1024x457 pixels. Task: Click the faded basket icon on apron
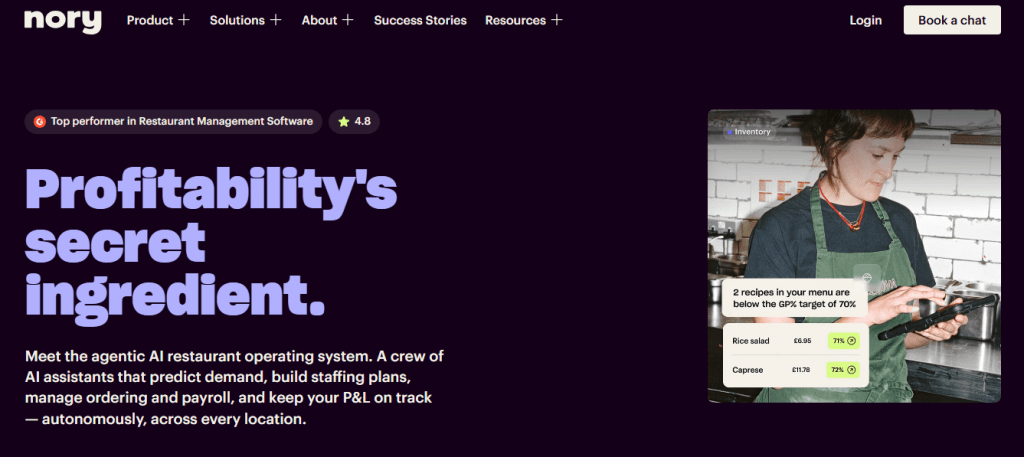tap(867, 277)
